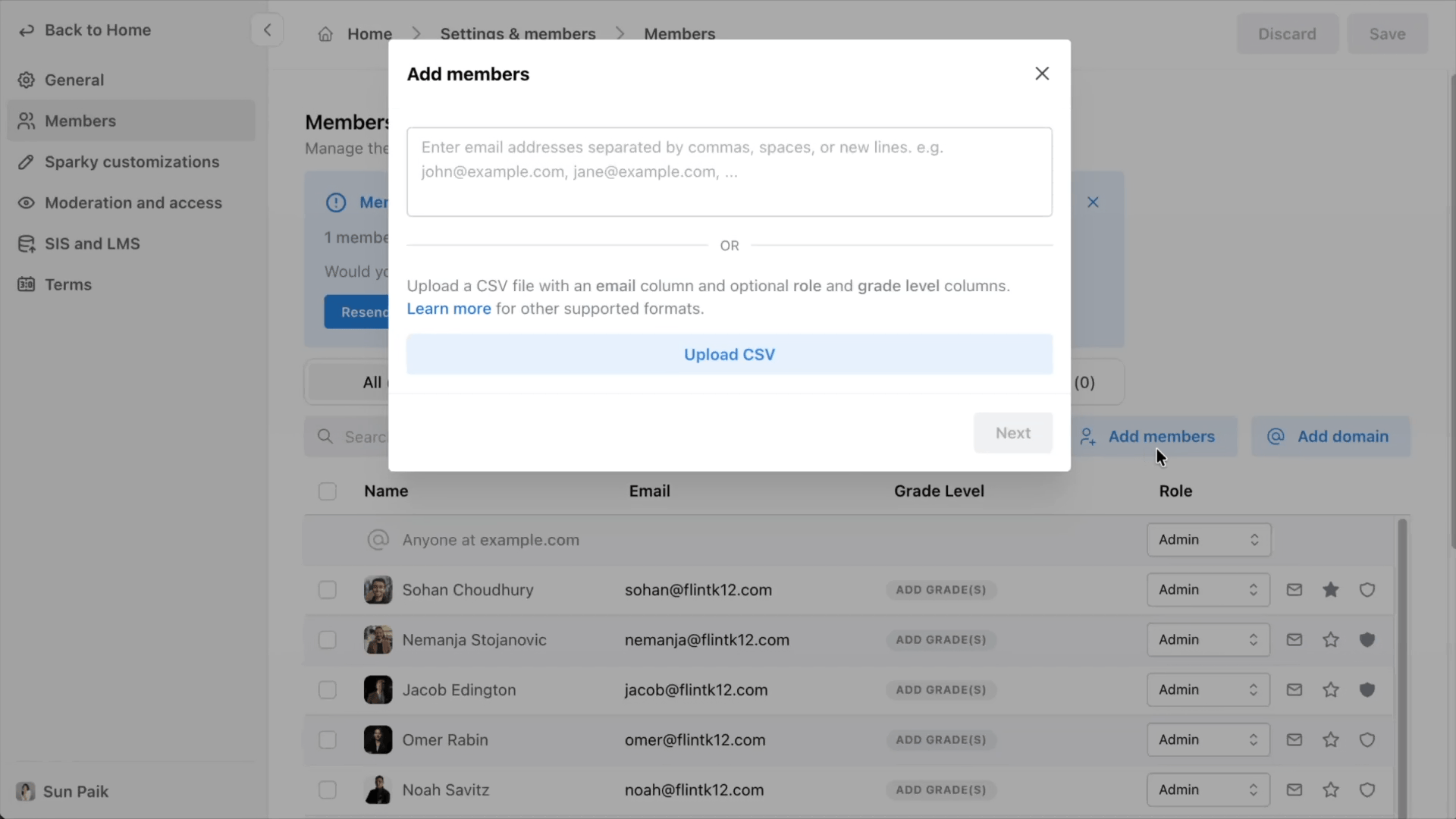Click the @ icon on Anyone at example.com row

point(378,539)
